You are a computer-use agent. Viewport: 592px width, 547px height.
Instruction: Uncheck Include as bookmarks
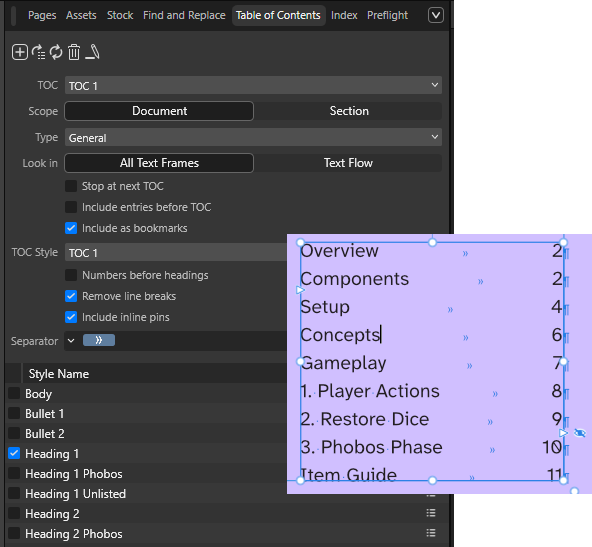(x=71, y=228)
